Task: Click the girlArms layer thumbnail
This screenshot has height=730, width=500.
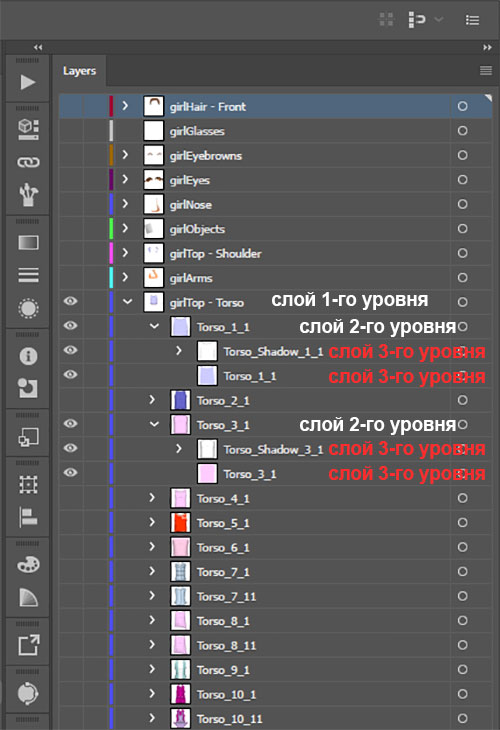Action: click(154, 278)
